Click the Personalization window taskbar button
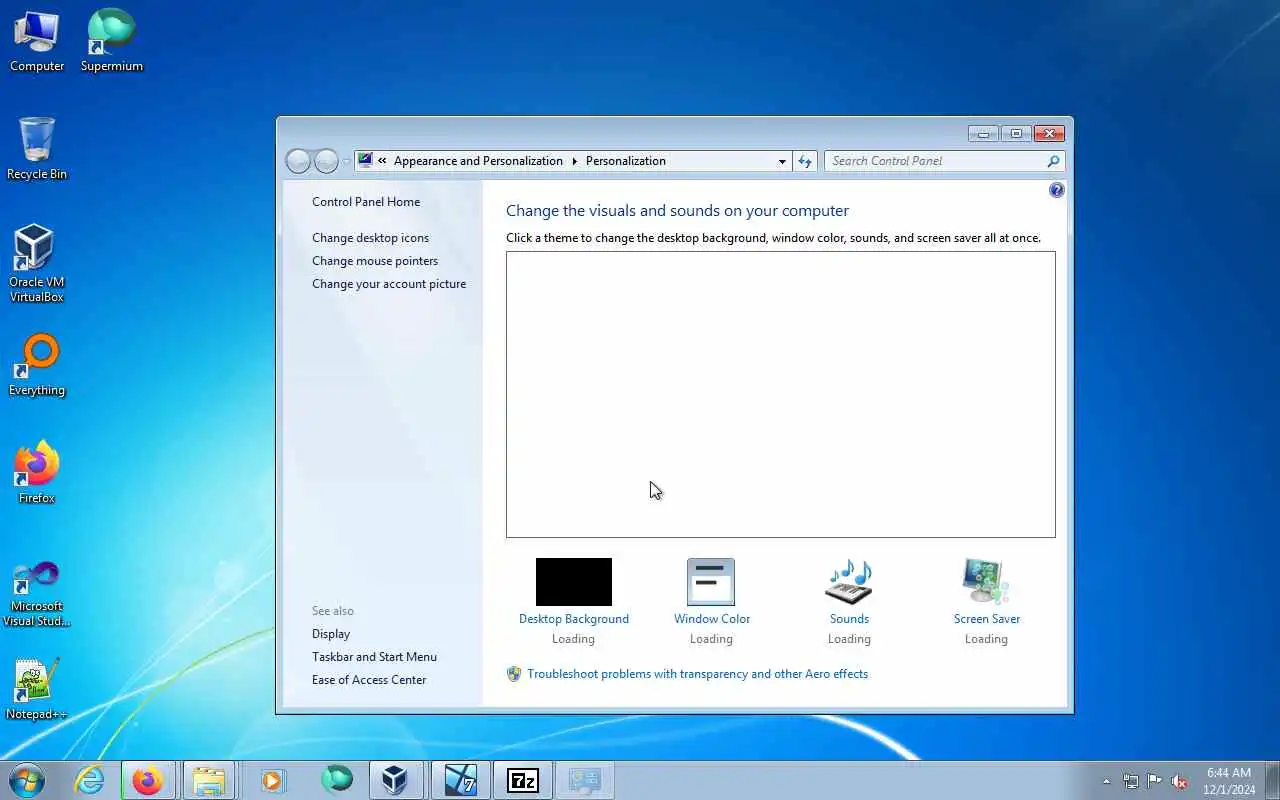 point(585,780)
